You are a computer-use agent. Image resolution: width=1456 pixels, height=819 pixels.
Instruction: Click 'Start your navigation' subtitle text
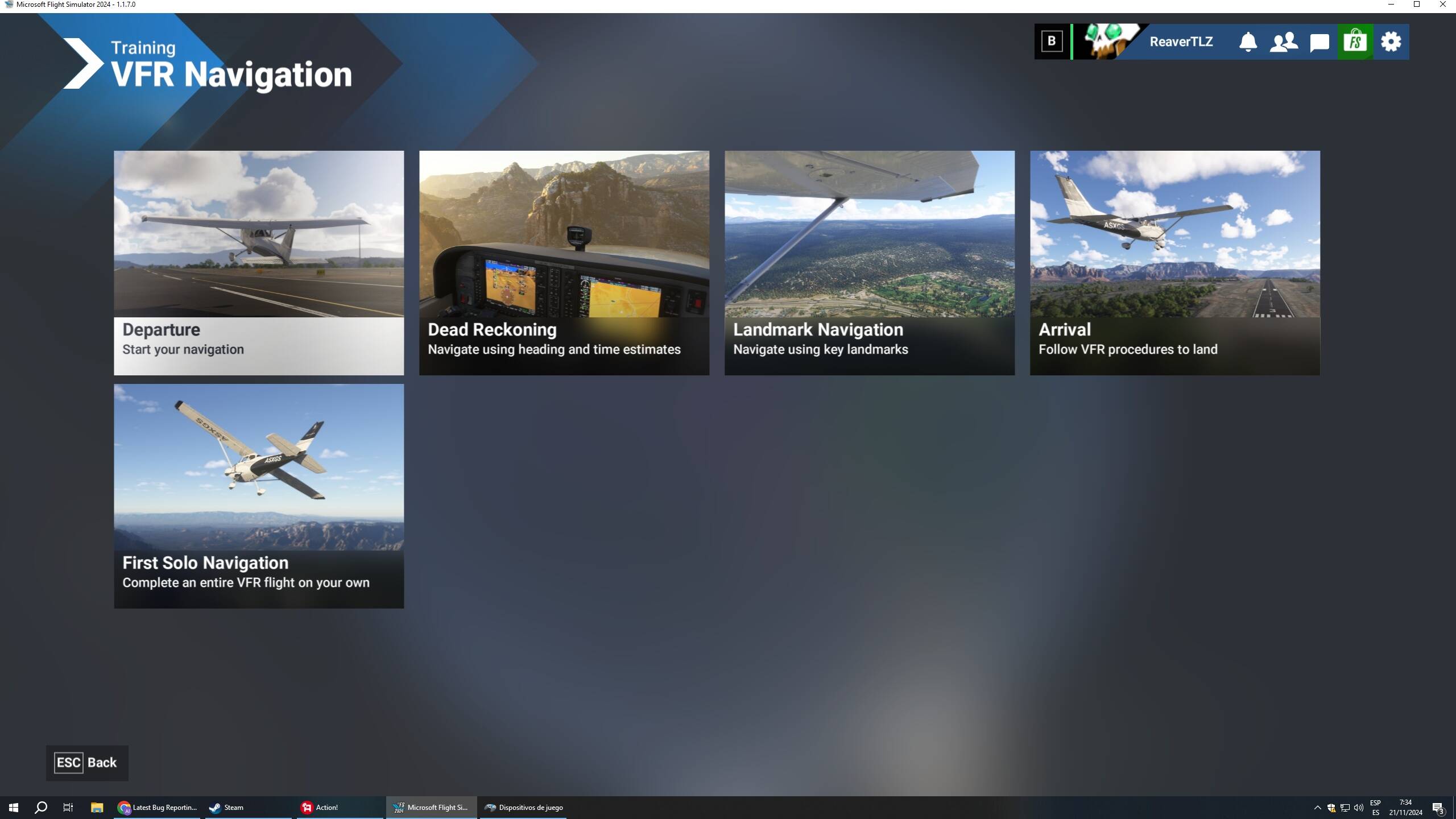(x=183, y=349)
